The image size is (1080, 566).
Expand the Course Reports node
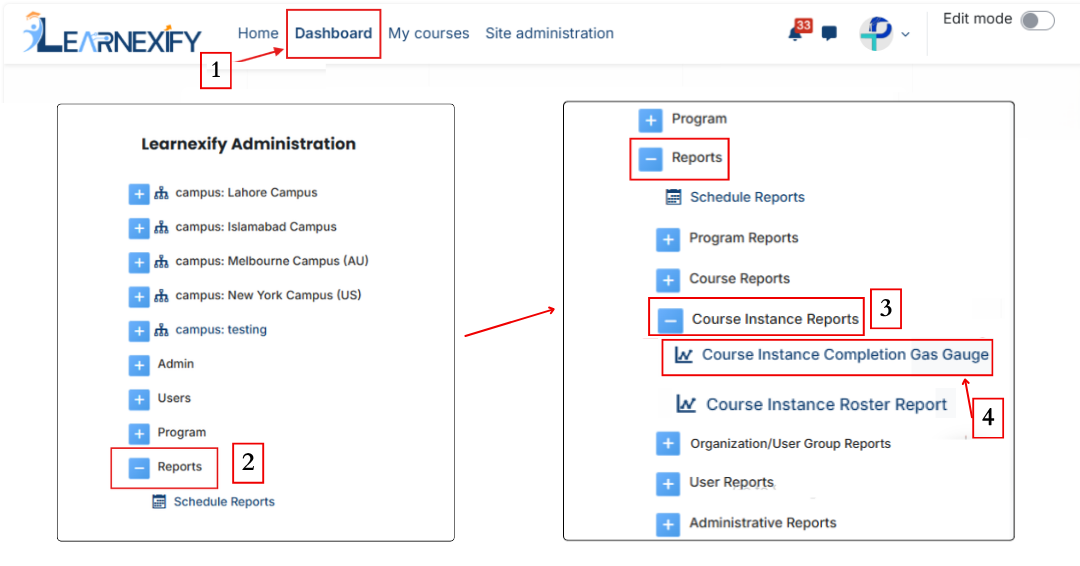coord(667,280)
